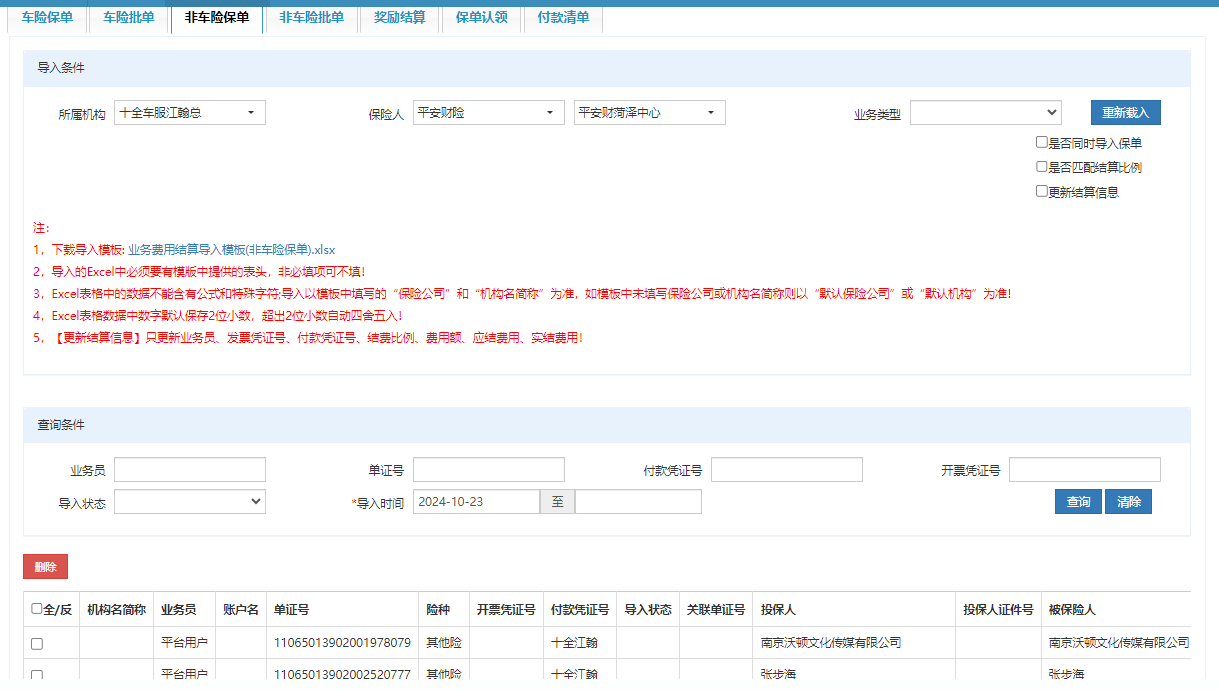This screenshot has width=1219, height=691.
Task: Expand the 所属机构 dropdown
Action: [190, 113]
